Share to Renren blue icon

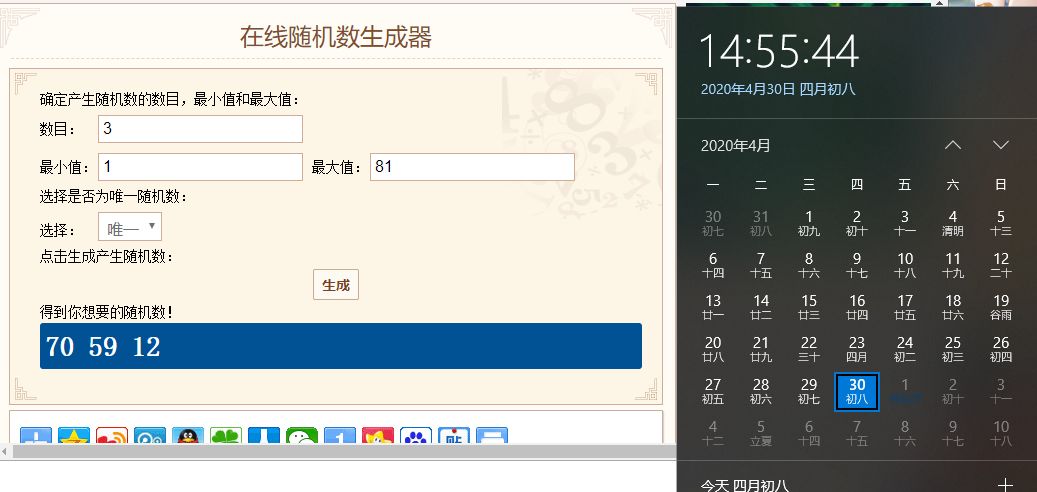[264, 436]
